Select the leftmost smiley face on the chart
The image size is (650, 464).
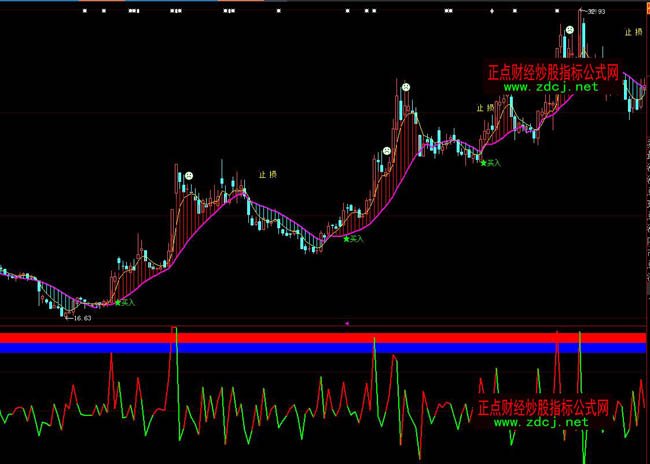click(x=187, y=177)
